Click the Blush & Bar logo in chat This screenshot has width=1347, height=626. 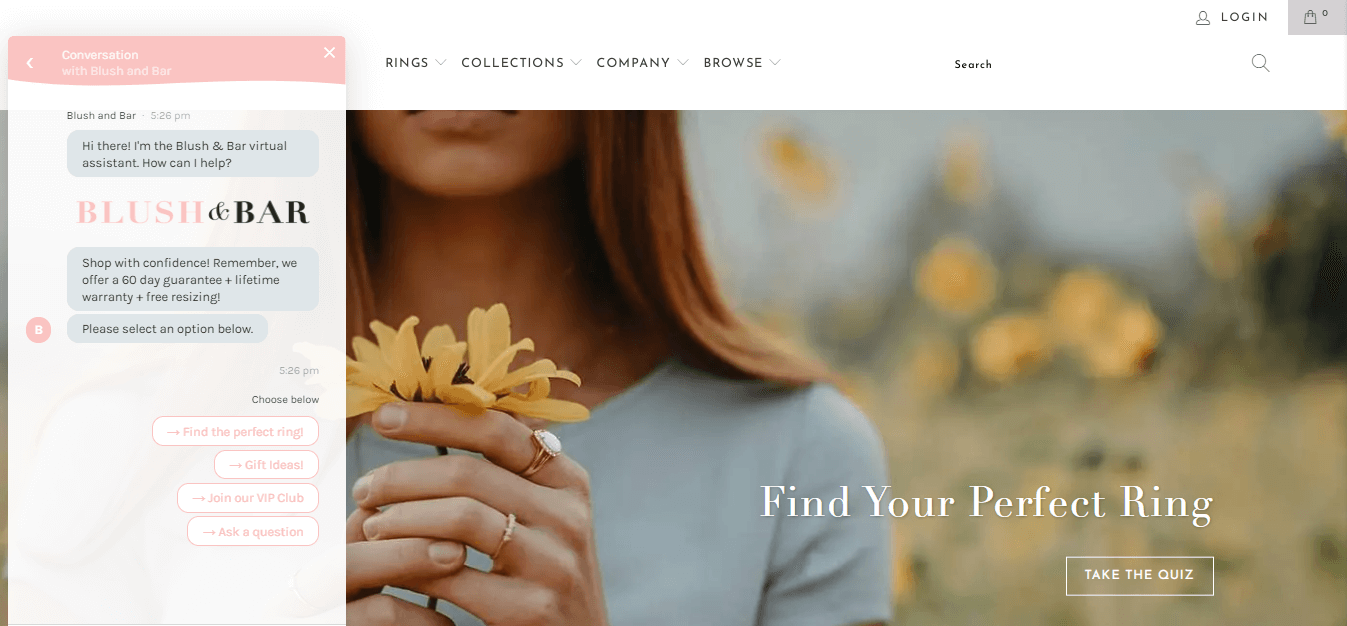point(193,212)
